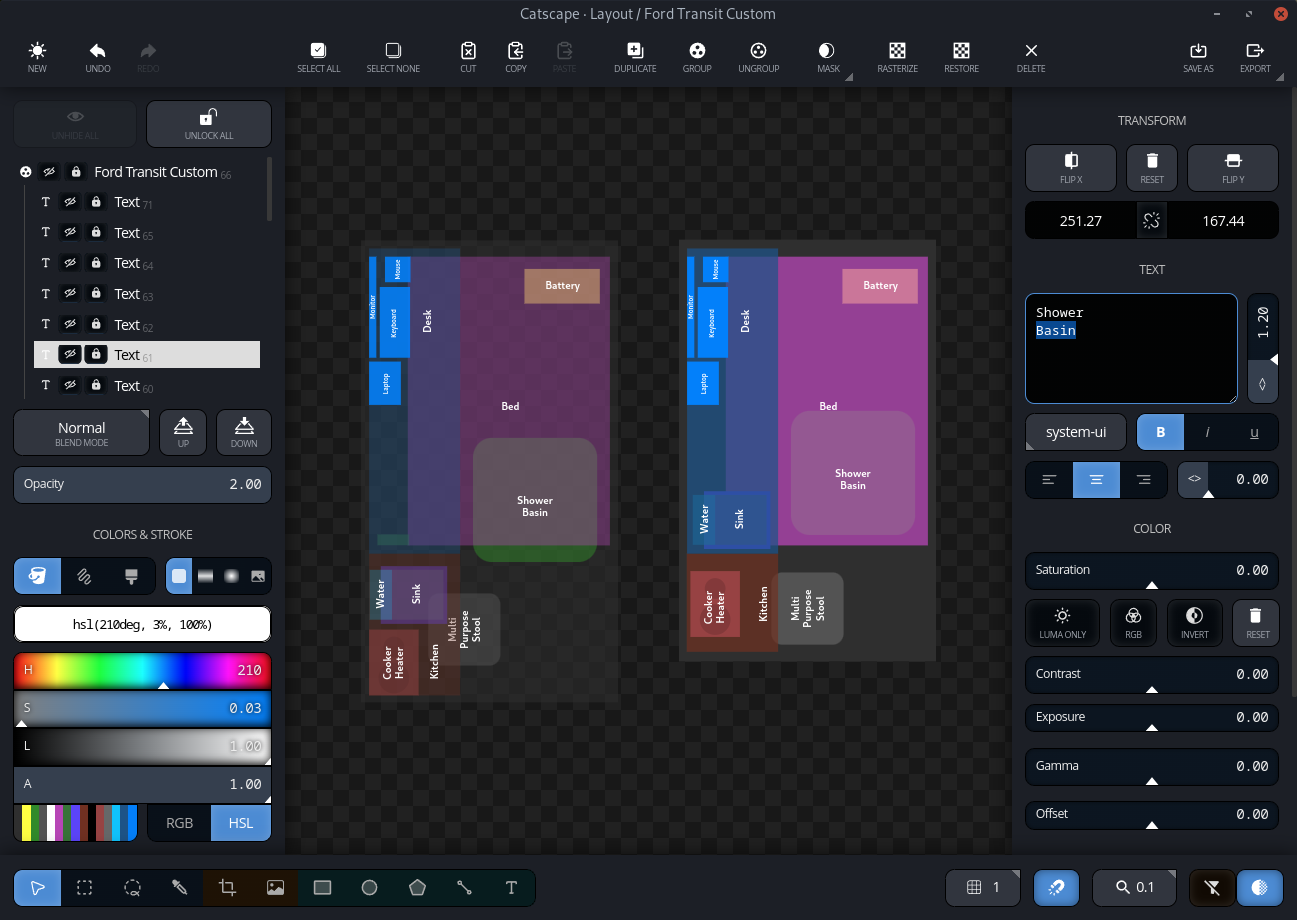Toggle bold text formatting
The image size is (1297, 920).
[x=1161, y=432]
